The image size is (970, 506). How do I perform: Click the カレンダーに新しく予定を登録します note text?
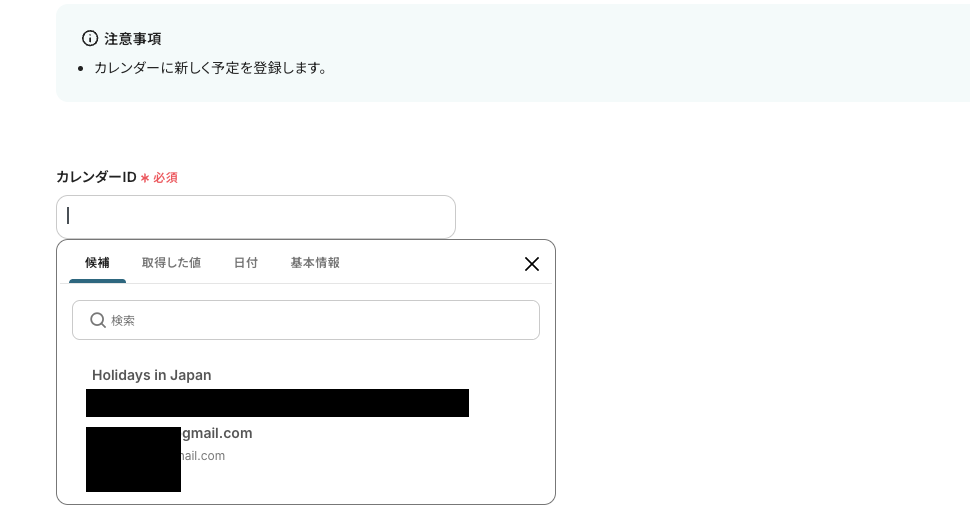click(x=210, y=68)
